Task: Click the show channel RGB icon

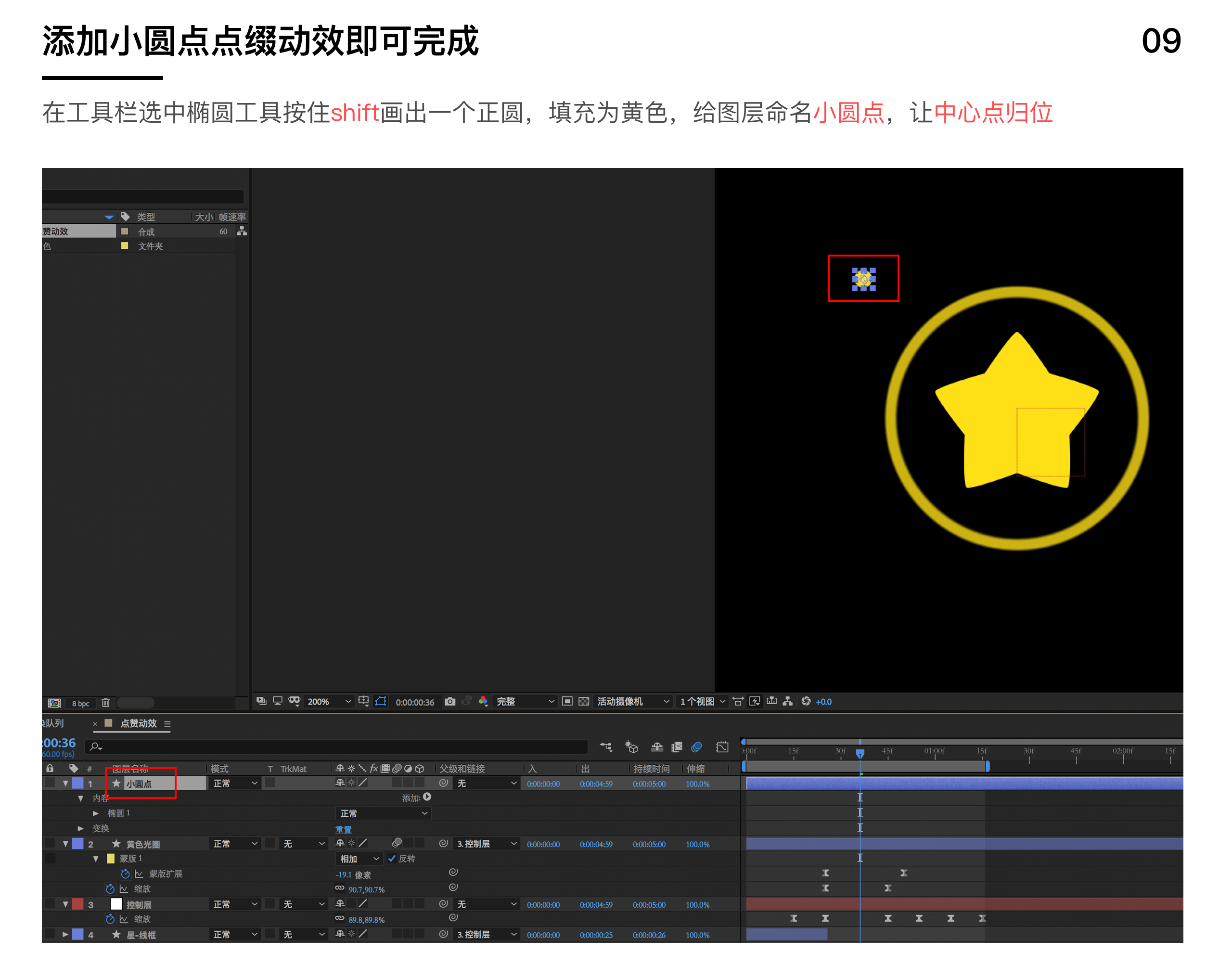Action: point(483,701)
